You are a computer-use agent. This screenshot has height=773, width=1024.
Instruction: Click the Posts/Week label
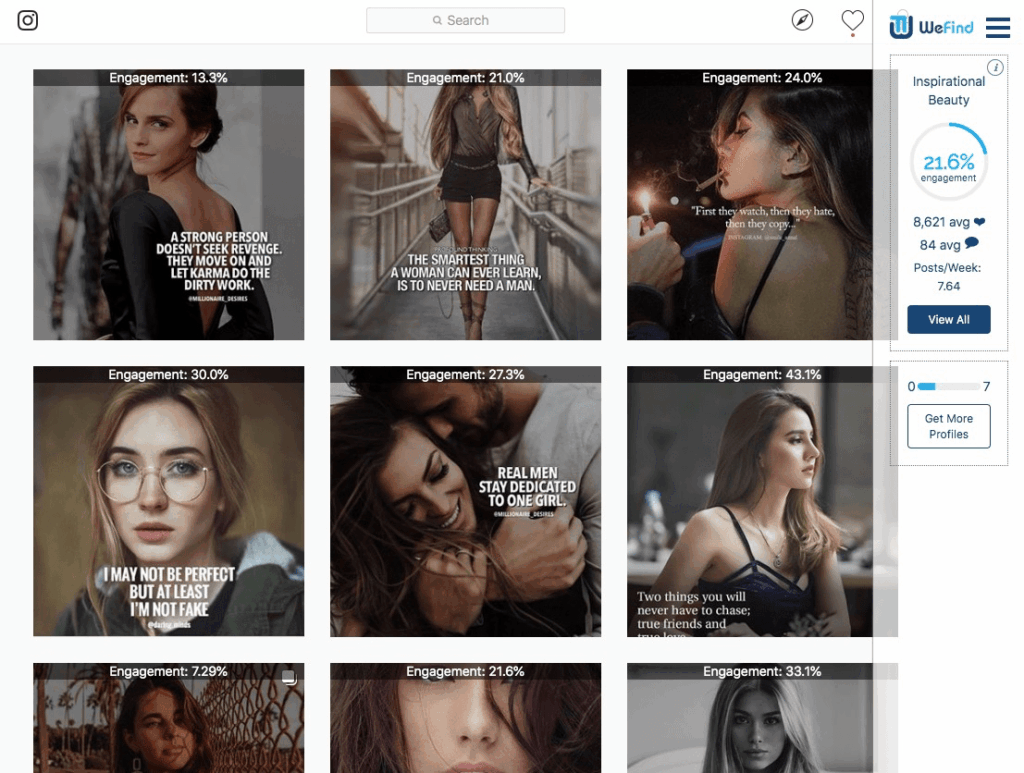948,268
